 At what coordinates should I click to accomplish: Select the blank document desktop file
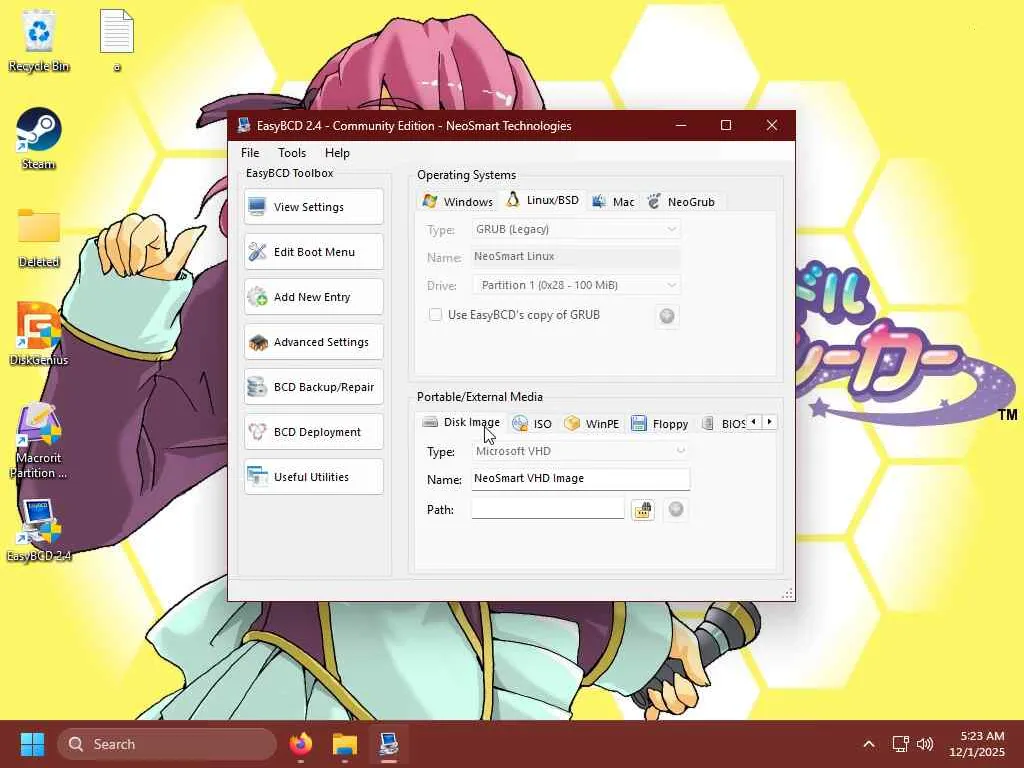click(x=117, y=39)
